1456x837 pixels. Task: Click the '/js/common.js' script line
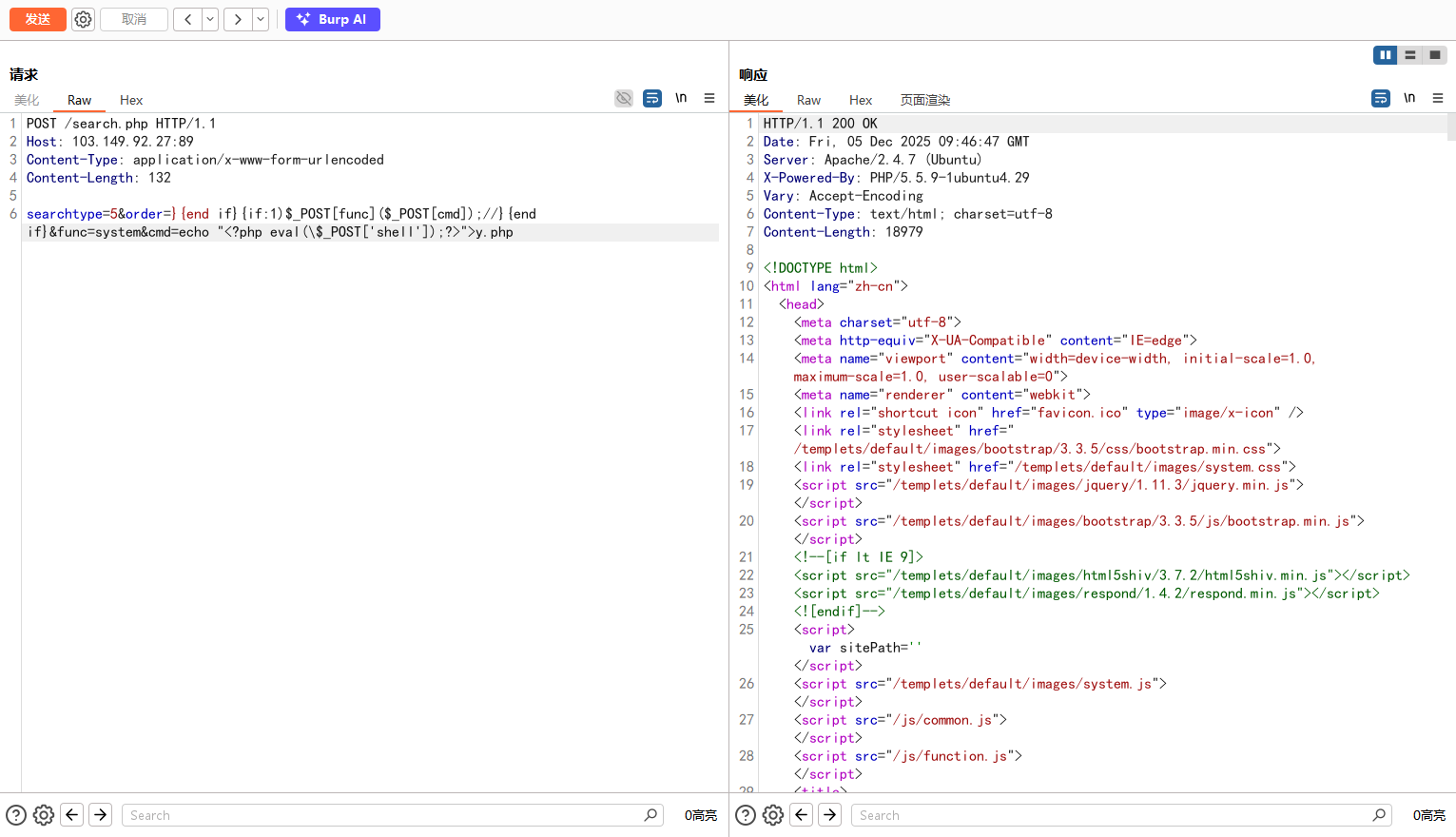901,720
